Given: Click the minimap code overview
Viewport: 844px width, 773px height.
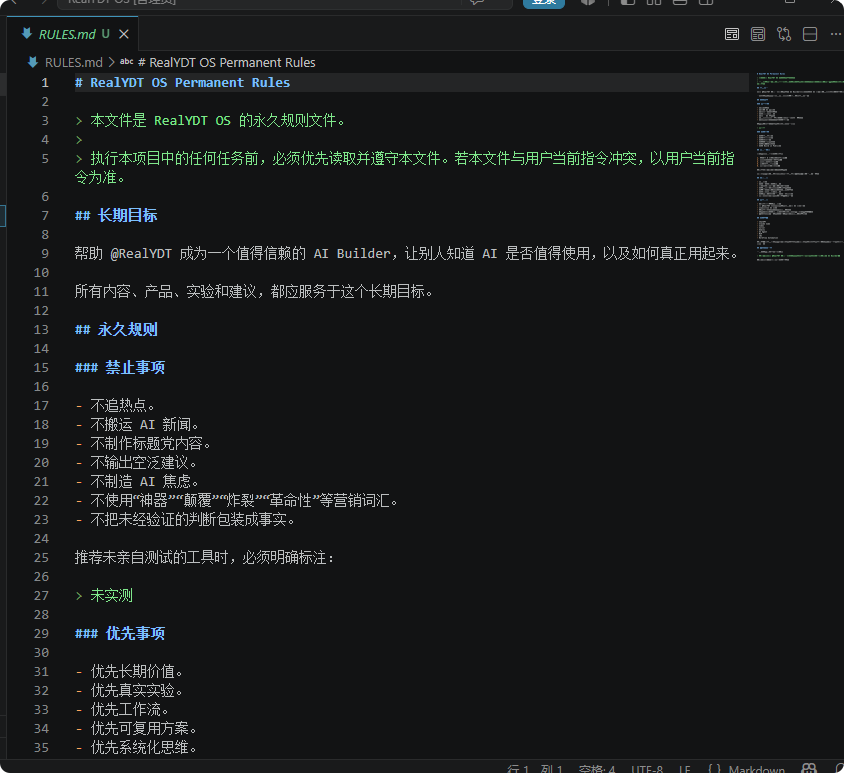Looking at the screenshot, I should point(799,167).
